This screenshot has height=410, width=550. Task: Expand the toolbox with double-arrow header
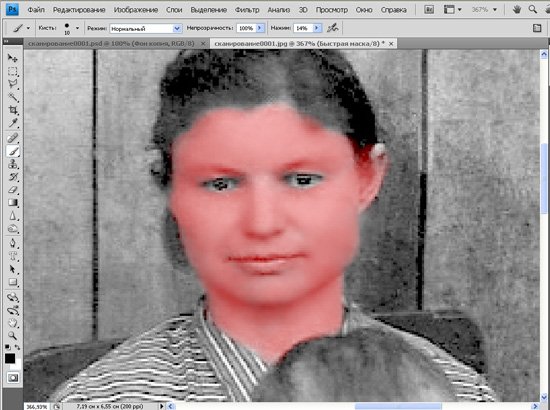click(6, 41)
